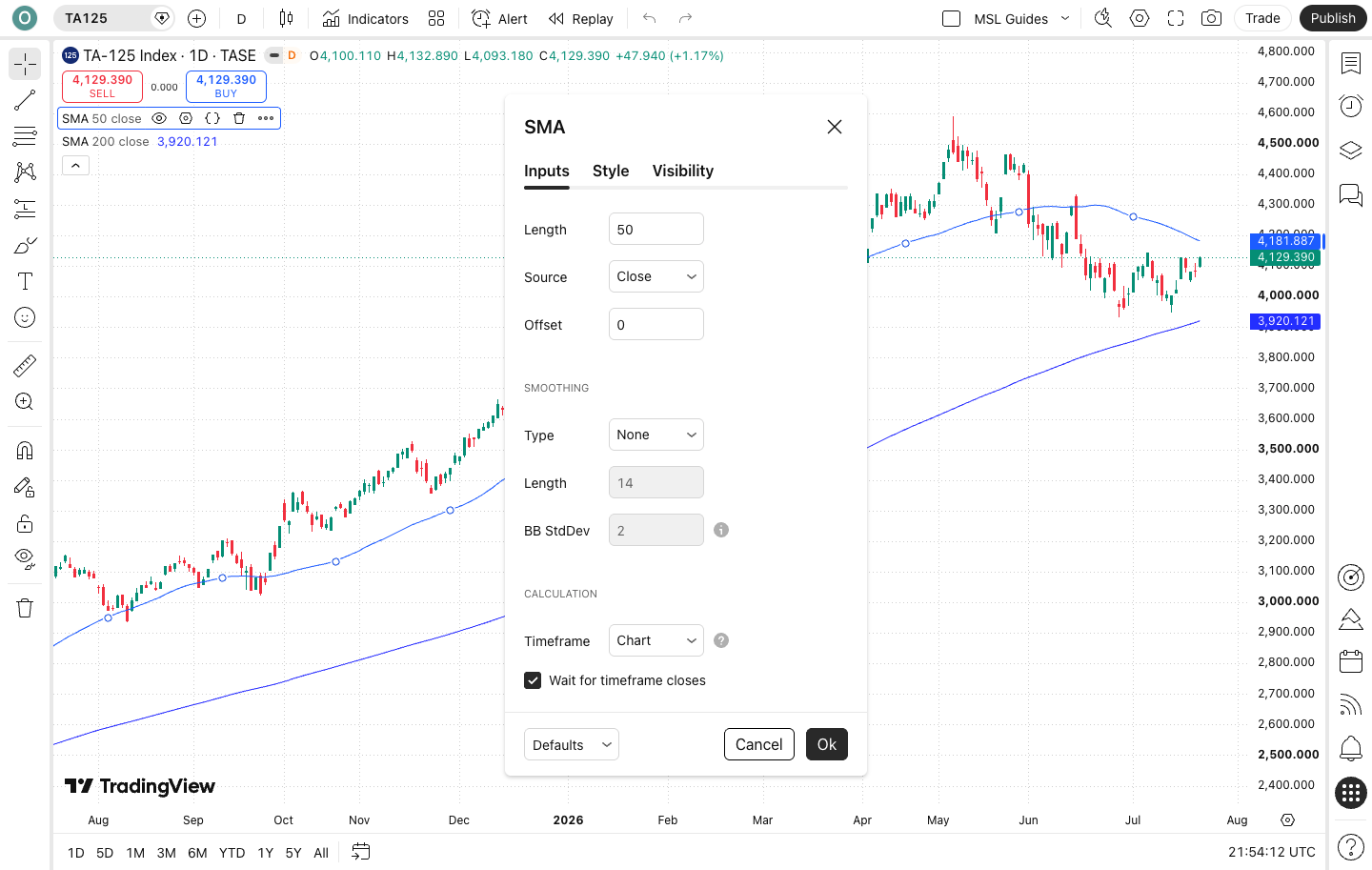
Task: Expand the smoothing Type dropdown
Action: [656, 435]
